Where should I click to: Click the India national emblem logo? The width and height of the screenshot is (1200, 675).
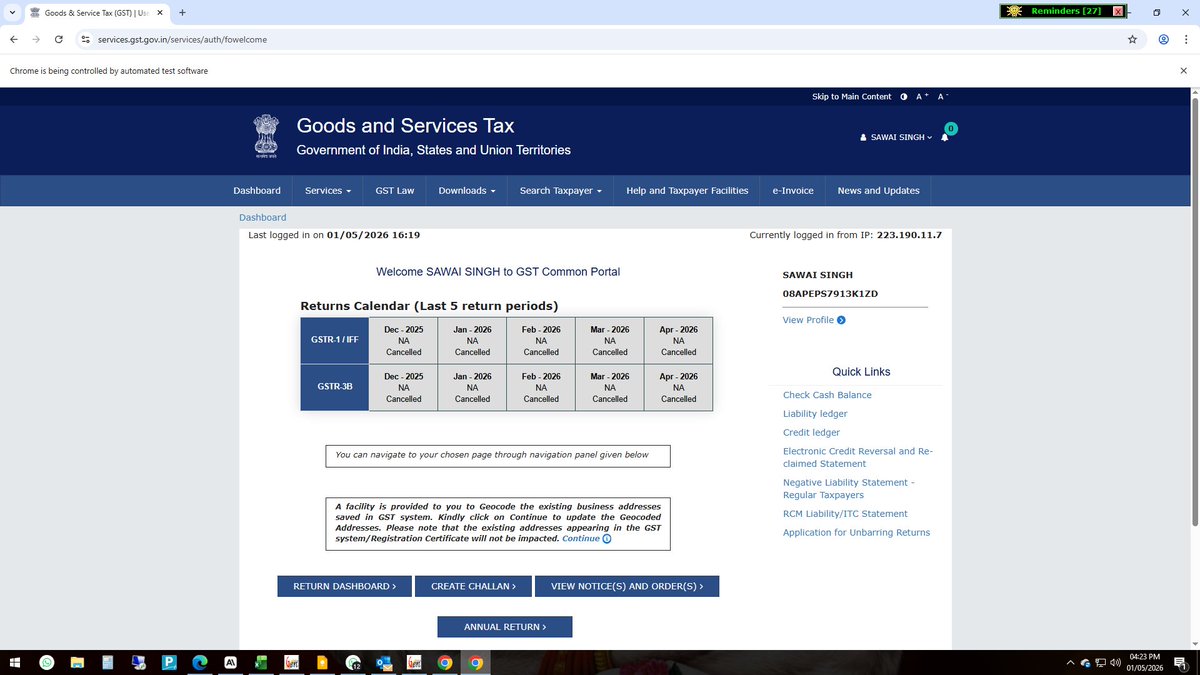click(x=266, y=137)
